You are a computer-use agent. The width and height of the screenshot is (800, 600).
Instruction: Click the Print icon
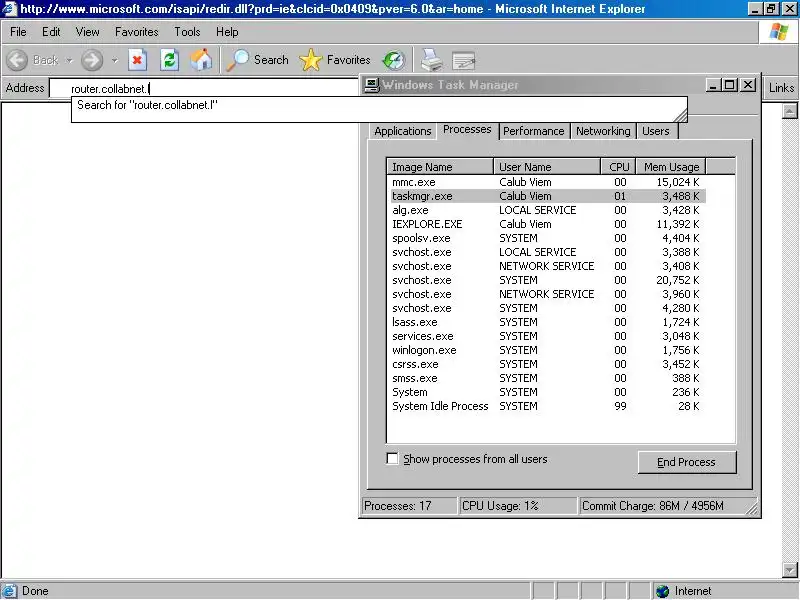click(x=432, y=60)
